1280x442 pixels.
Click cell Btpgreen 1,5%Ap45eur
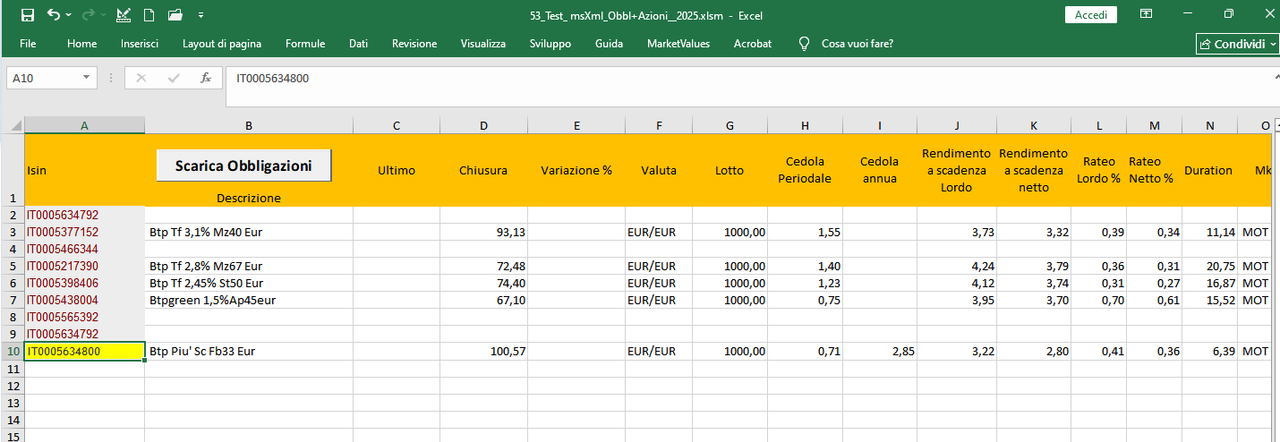click(x=248, y=300)
